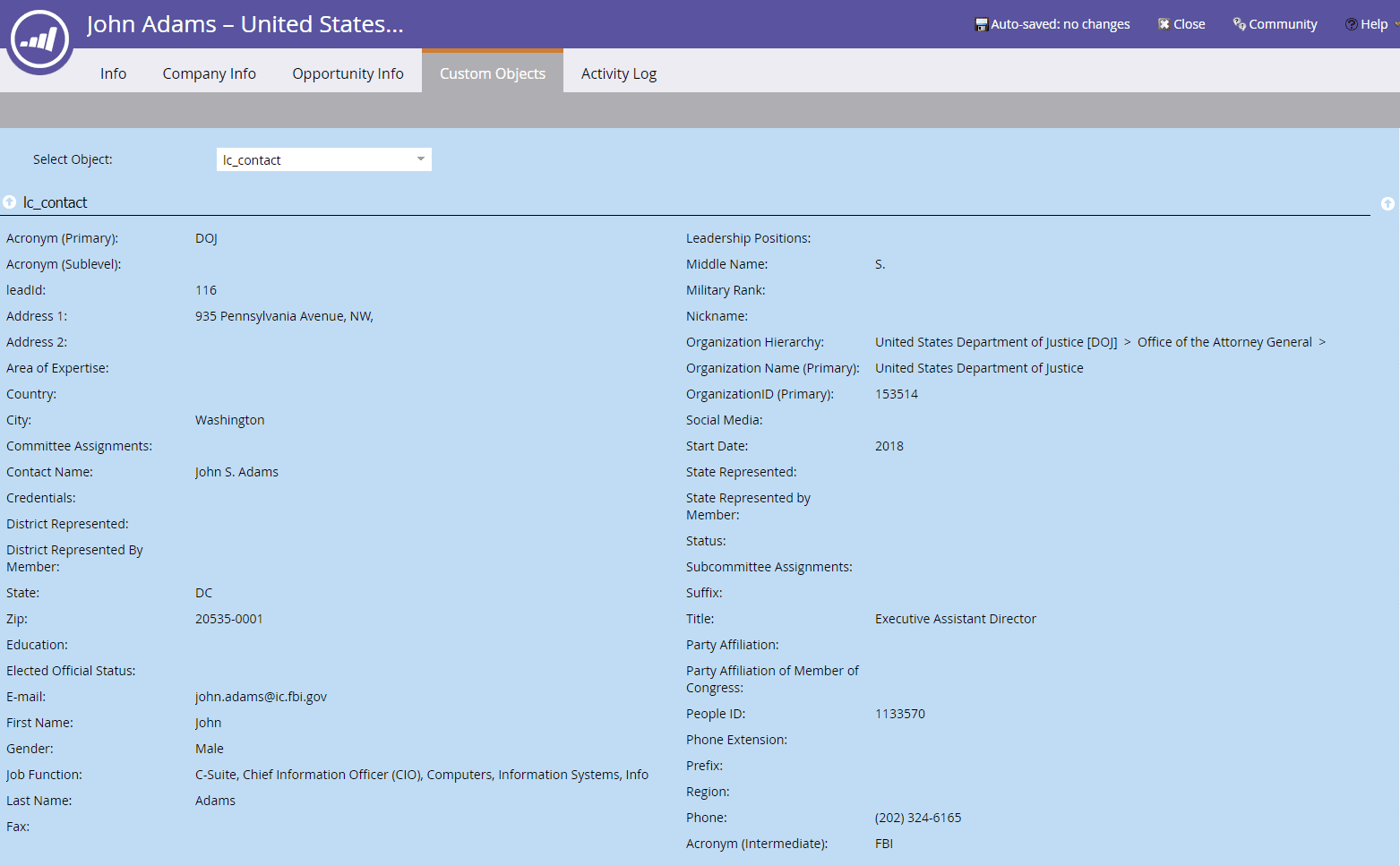The width and height of the screenshot is (1400, 866).
Task: Click the Auto-saved: no changes status
Action: pyautogui.click(x=1061, y=24)
